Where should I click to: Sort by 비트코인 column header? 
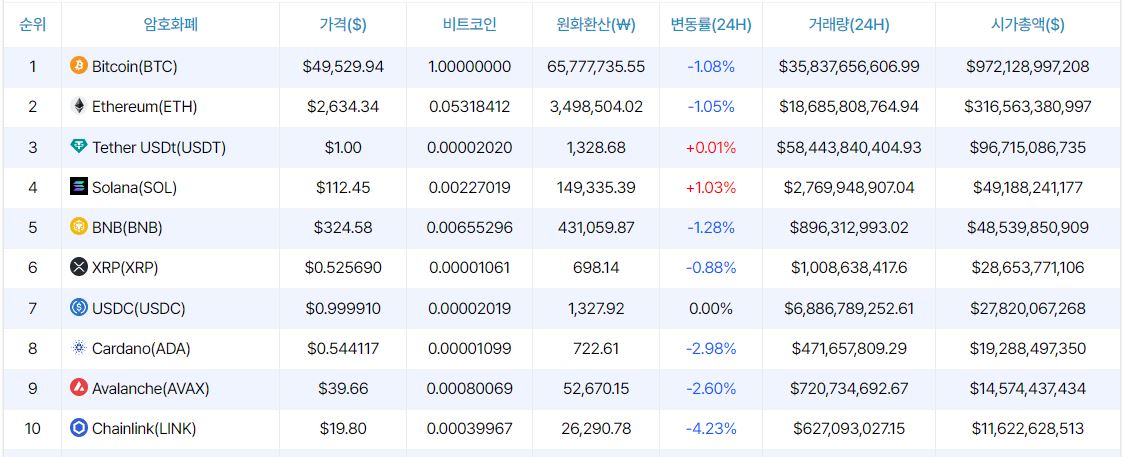[469, 24]
